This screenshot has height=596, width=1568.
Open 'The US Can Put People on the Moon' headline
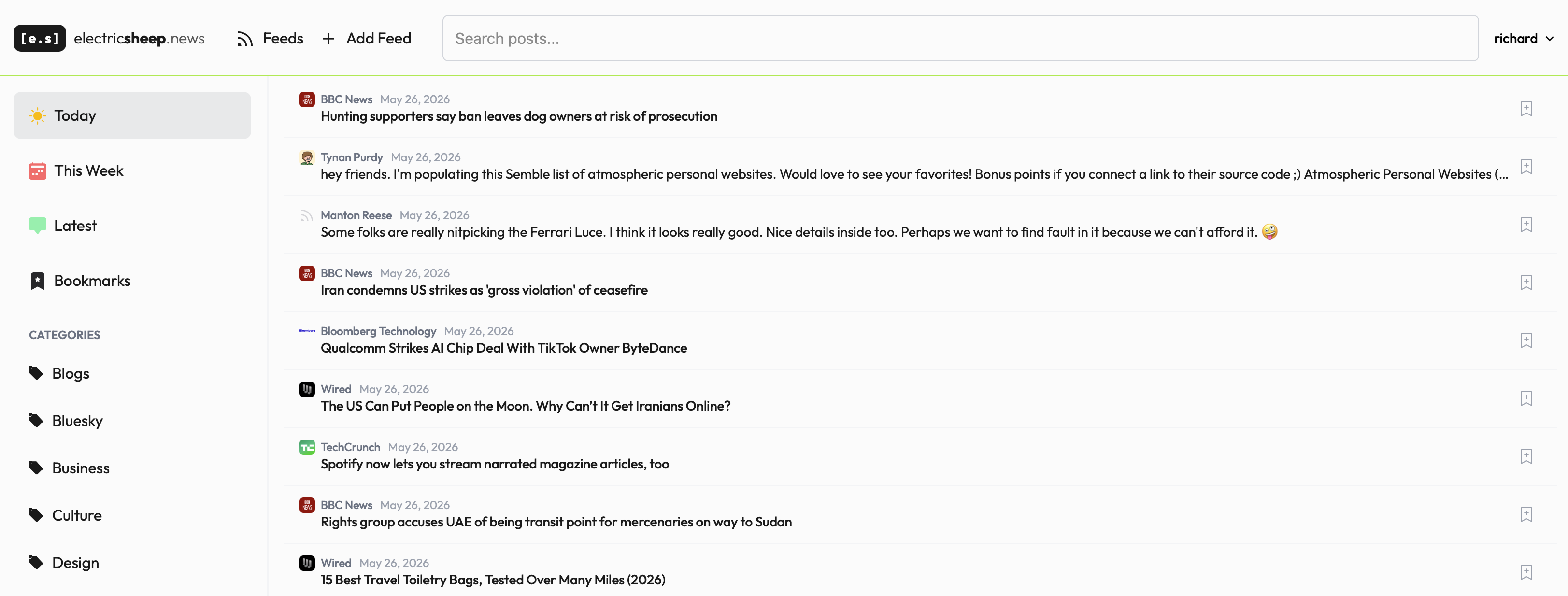click(525, 406)
